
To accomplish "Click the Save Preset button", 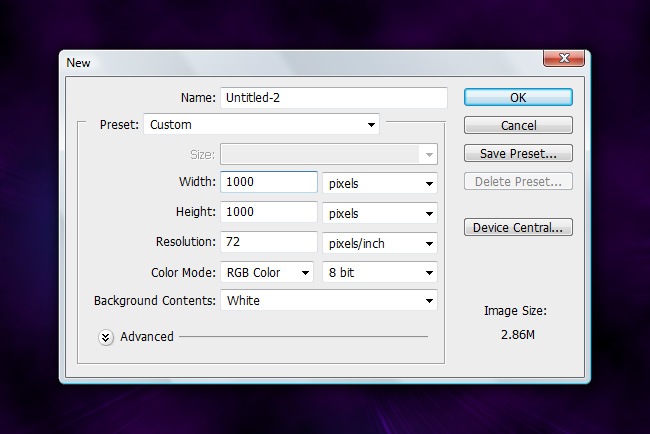I will coord(518,154).
